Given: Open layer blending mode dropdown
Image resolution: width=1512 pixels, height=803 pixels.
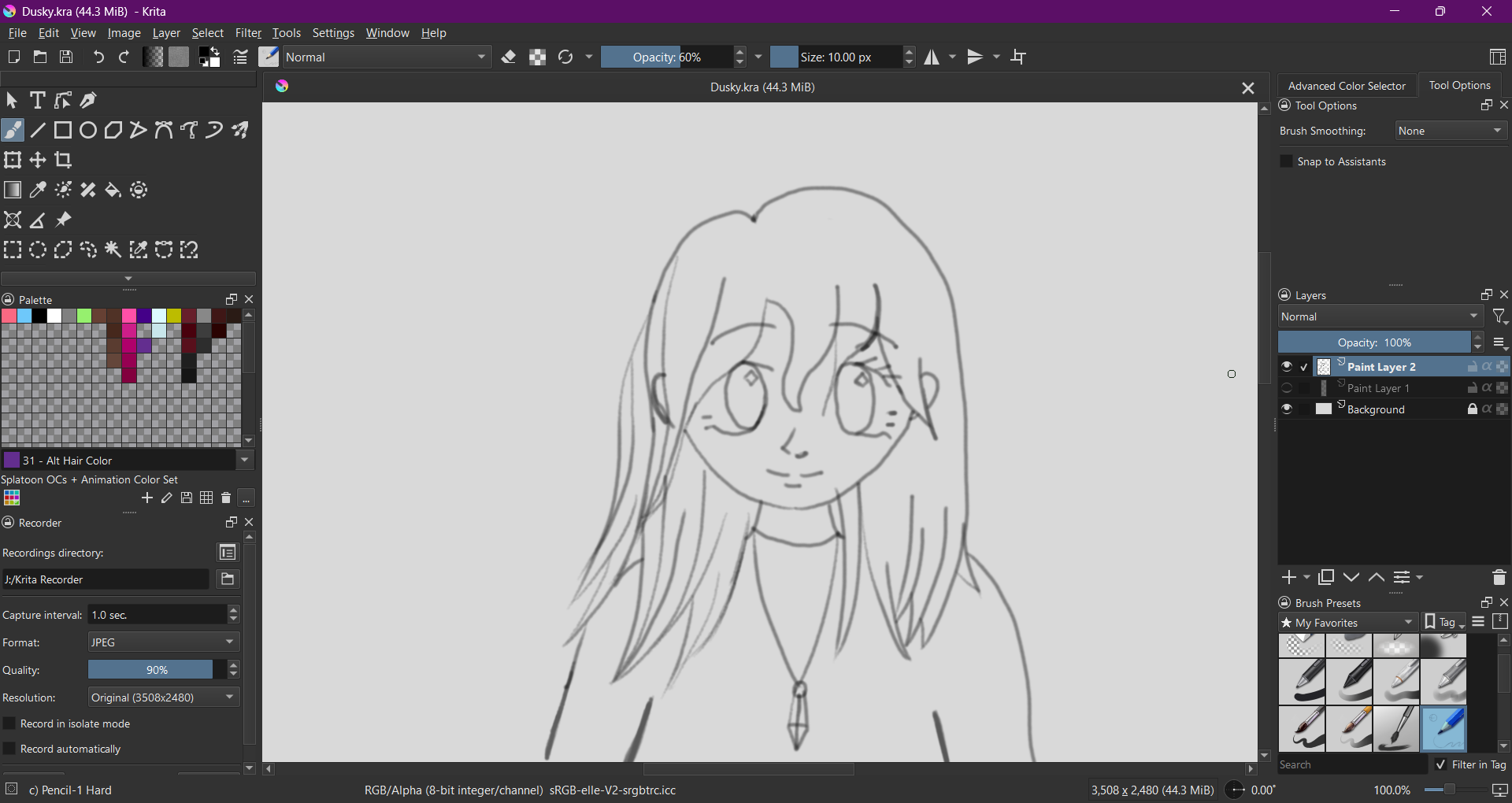Looking at the screenshot, I should 1380,316.
